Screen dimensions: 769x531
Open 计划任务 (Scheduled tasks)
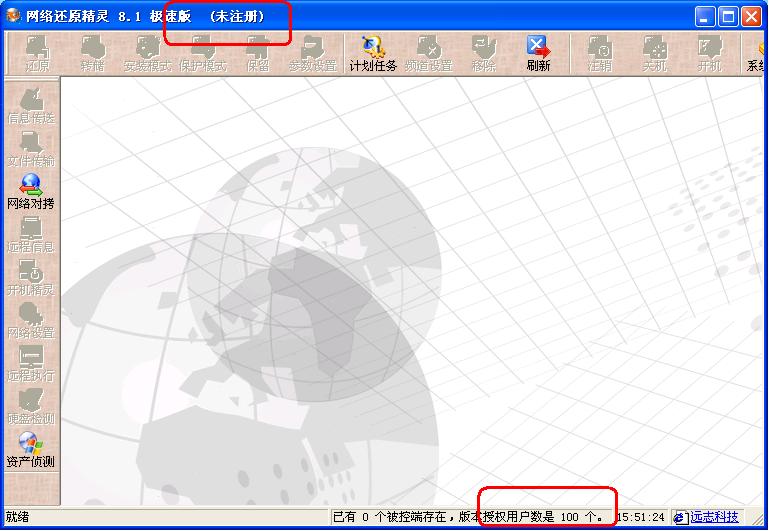click(373, 54)
